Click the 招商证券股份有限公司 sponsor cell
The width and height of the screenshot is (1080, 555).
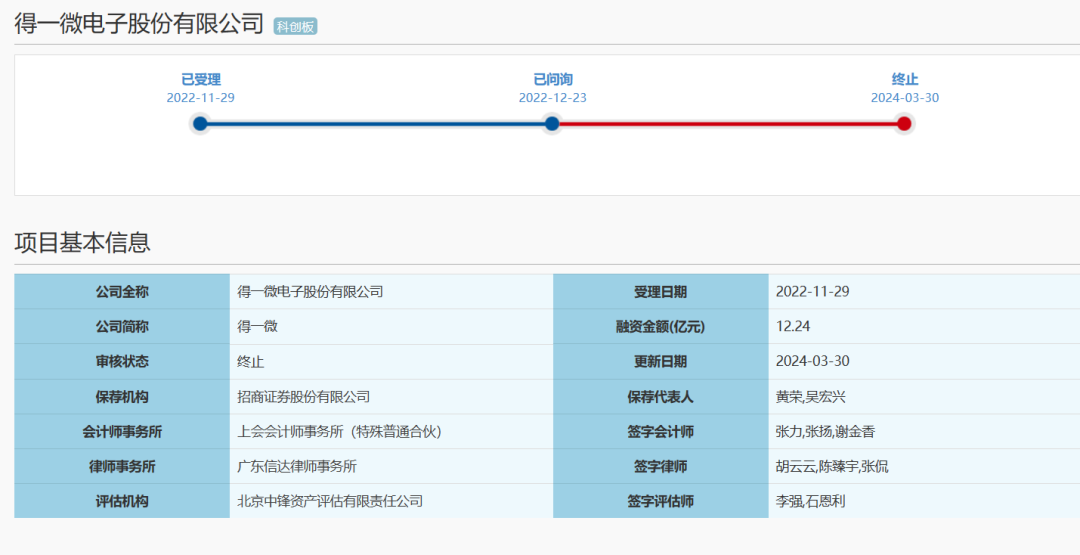303,397
